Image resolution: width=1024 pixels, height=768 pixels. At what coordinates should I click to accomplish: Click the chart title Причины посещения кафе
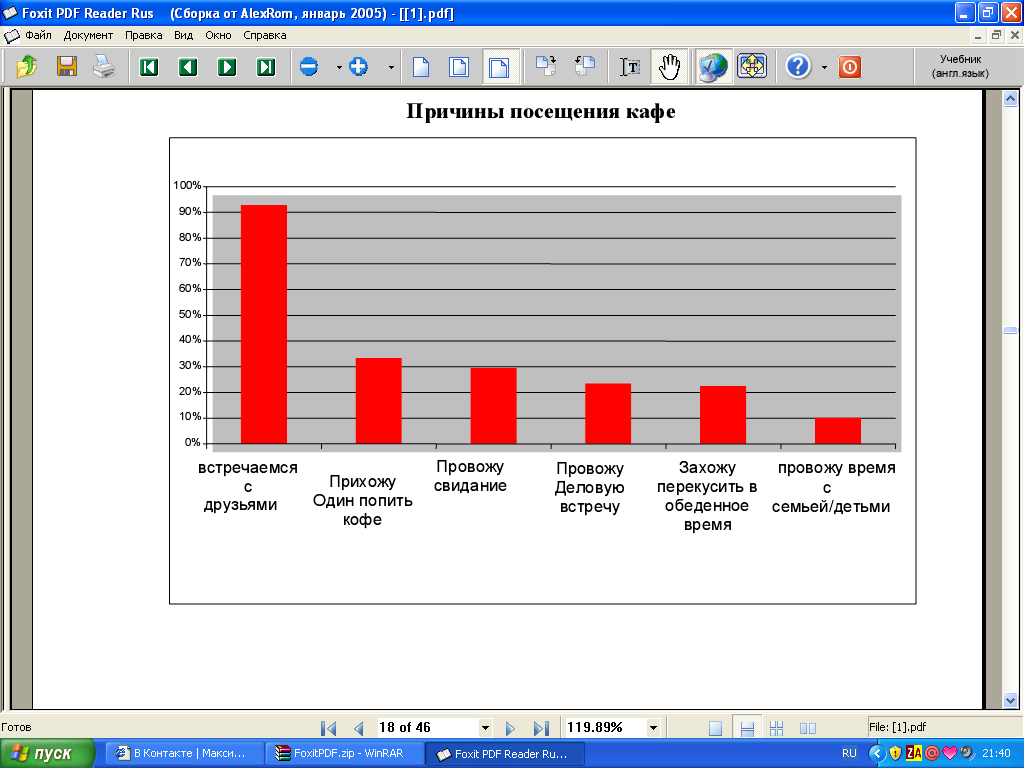(x=541, y=111)
